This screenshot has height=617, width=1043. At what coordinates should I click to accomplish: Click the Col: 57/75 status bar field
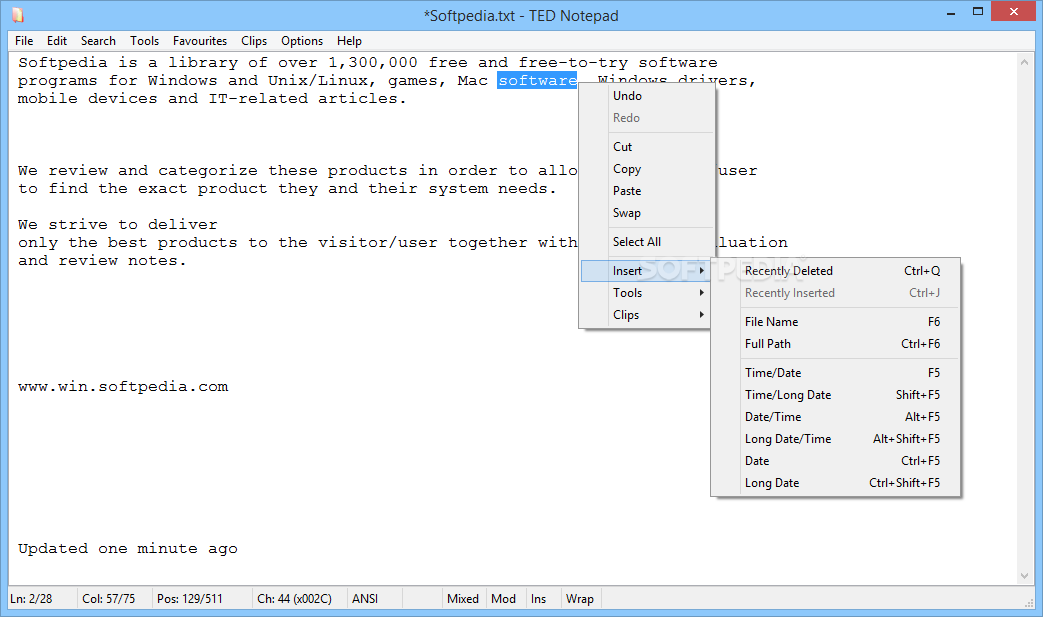click(114, 598)
